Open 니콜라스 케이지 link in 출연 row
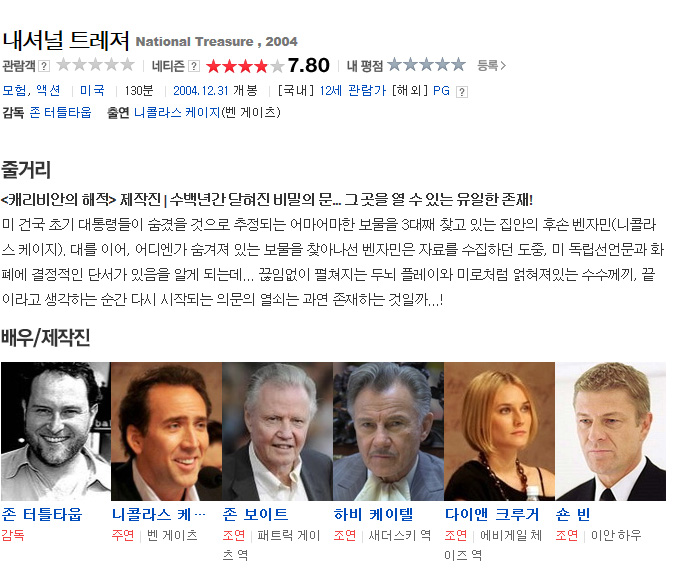This screenshot has width=674, height=584. coord(177,113)
